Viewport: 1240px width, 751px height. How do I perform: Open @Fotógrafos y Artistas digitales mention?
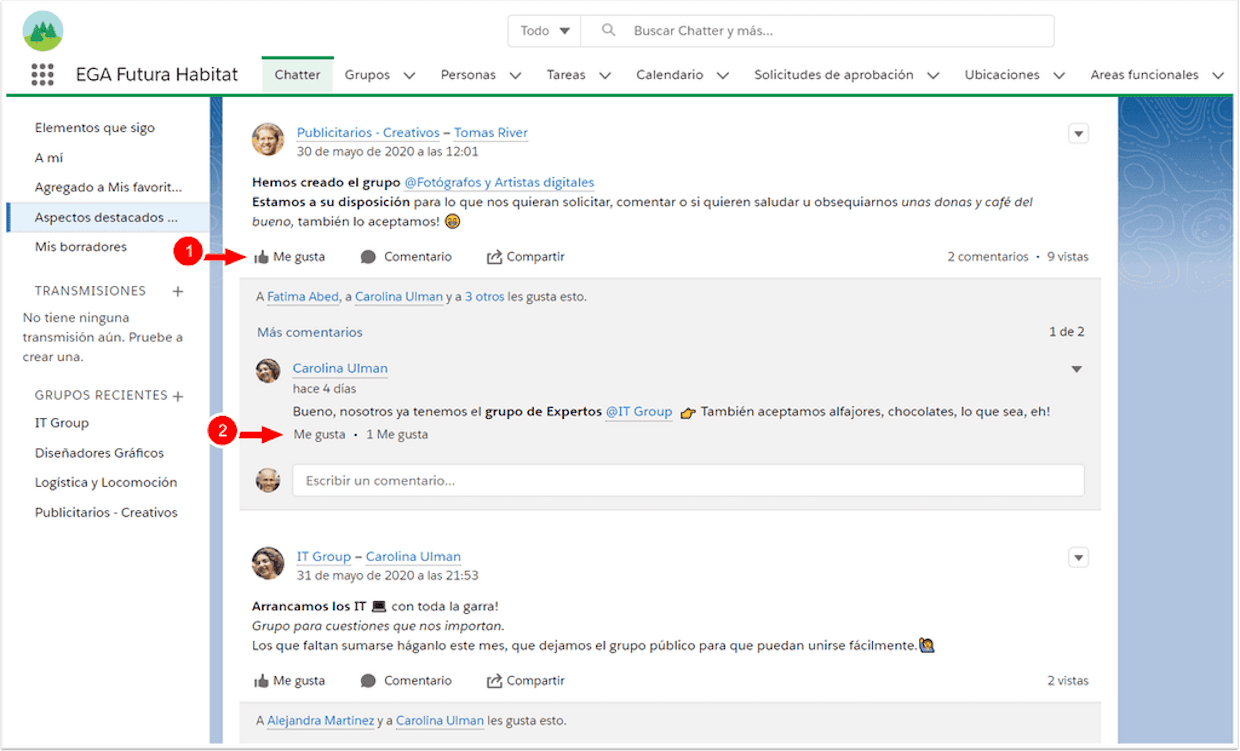click(499, 183)
